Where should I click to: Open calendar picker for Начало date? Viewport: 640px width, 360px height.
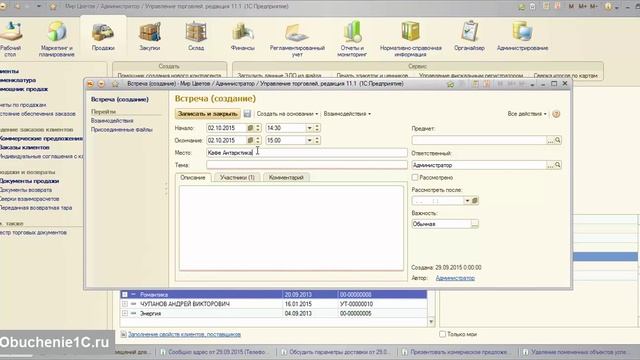(250, 128)
